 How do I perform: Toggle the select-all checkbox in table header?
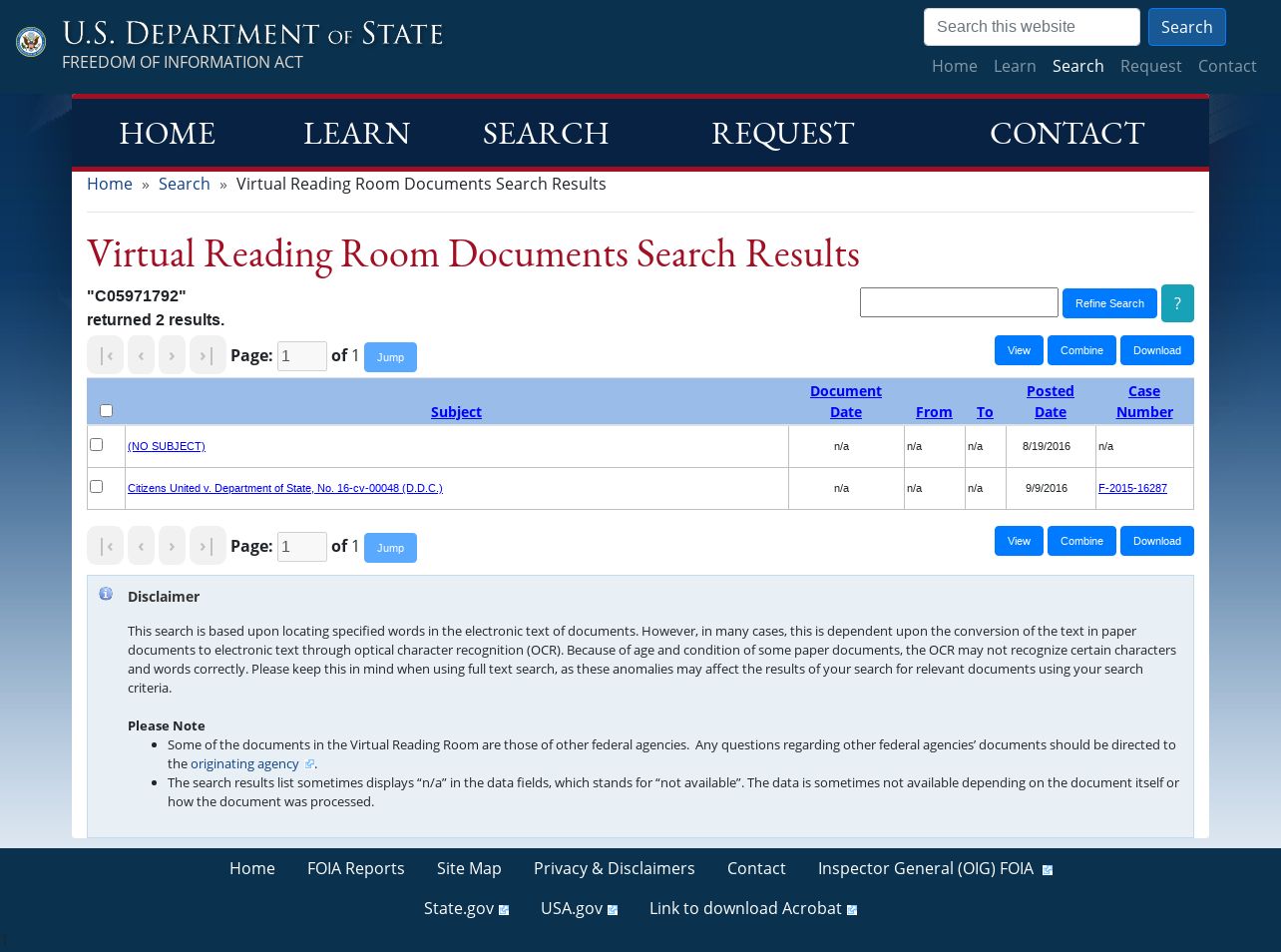tap(107, 411)
